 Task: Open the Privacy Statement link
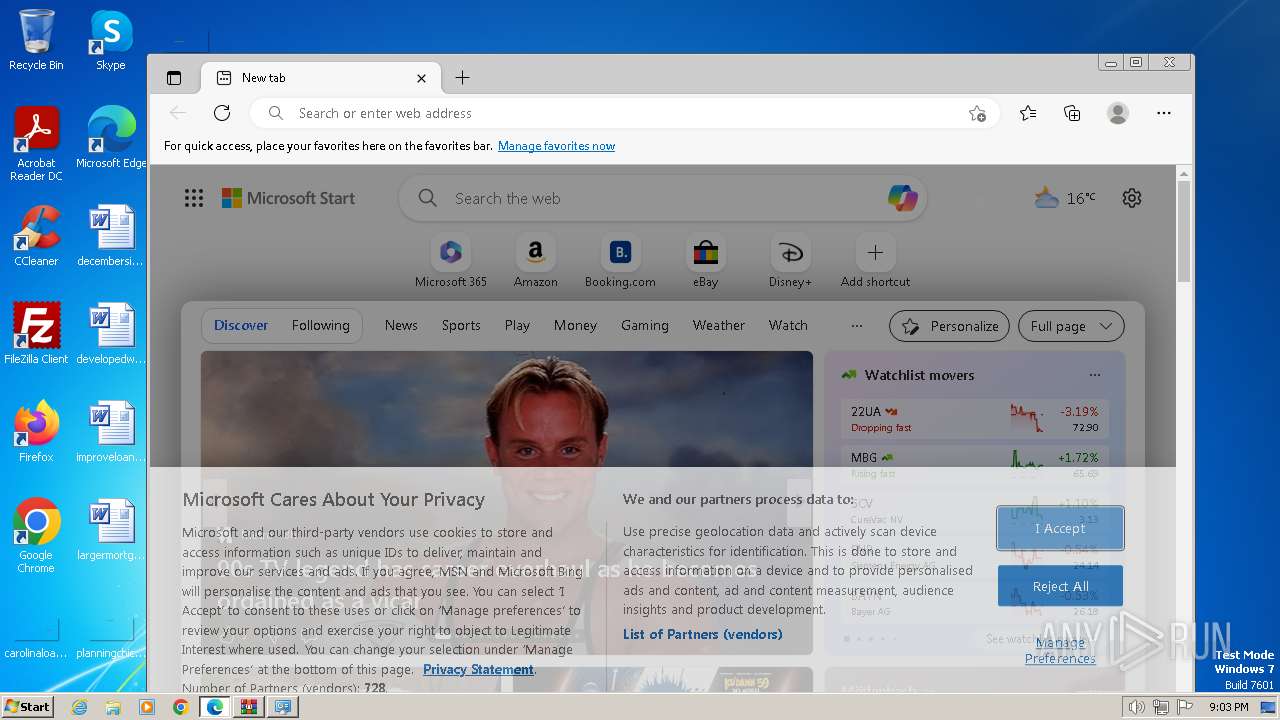coord(478,669)
